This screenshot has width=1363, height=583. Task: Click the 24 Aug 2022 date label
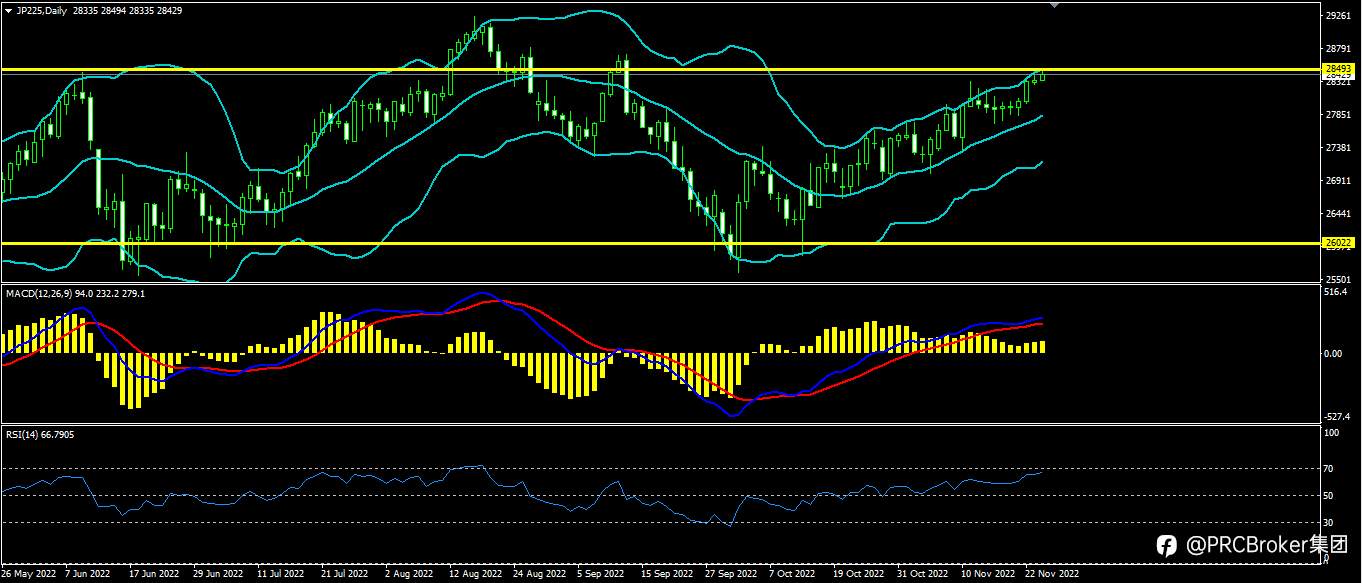point(540,575)
